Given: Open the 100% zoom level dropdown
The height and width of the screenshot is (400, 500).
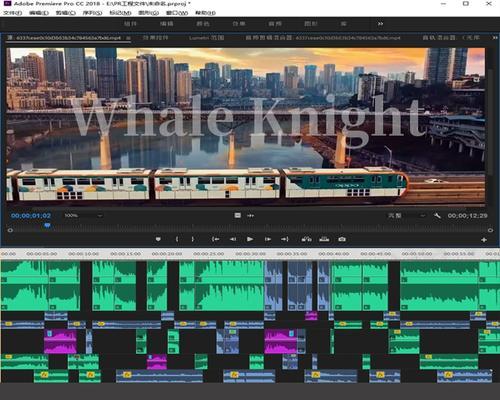Looking at the screenshot, I should pos(83,216).
